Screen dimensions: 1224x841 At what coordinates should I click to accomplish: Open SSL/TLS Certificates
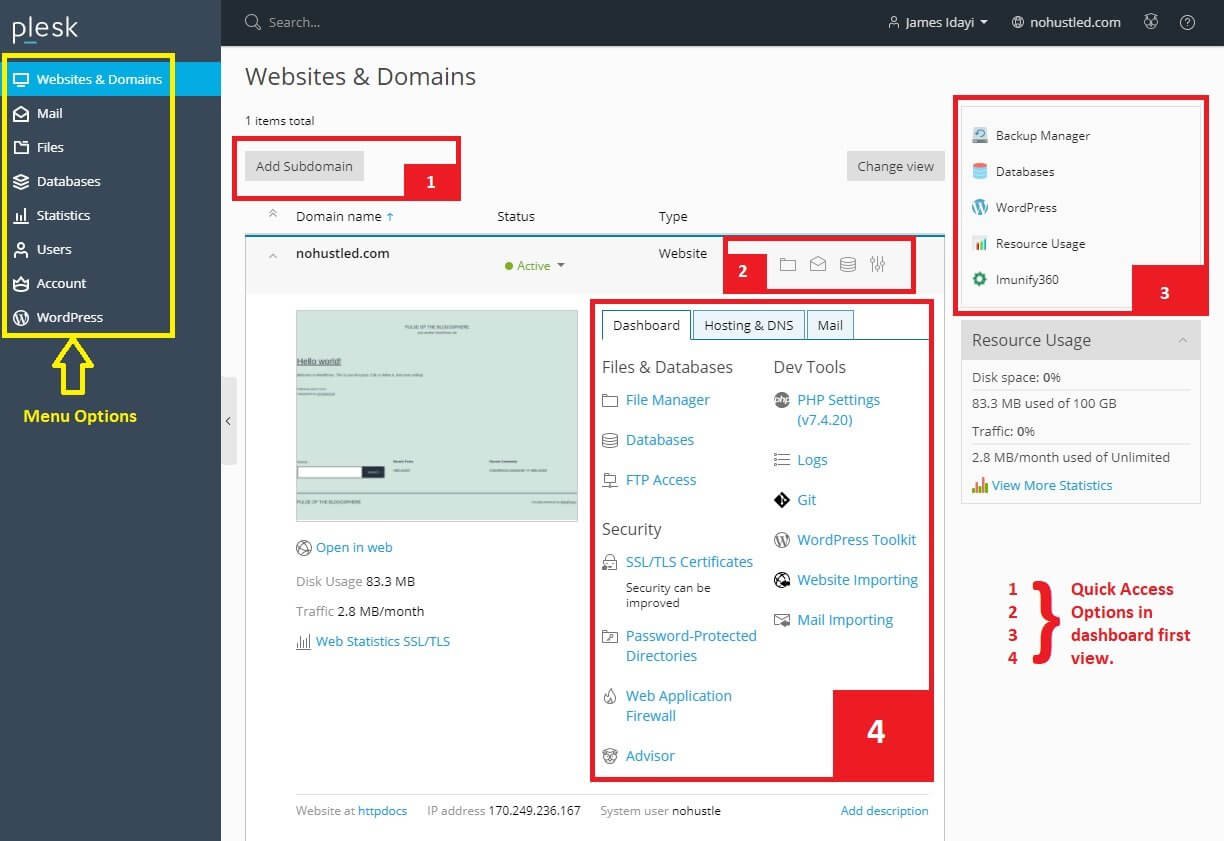pyautogui.click(x=689, y=562)
